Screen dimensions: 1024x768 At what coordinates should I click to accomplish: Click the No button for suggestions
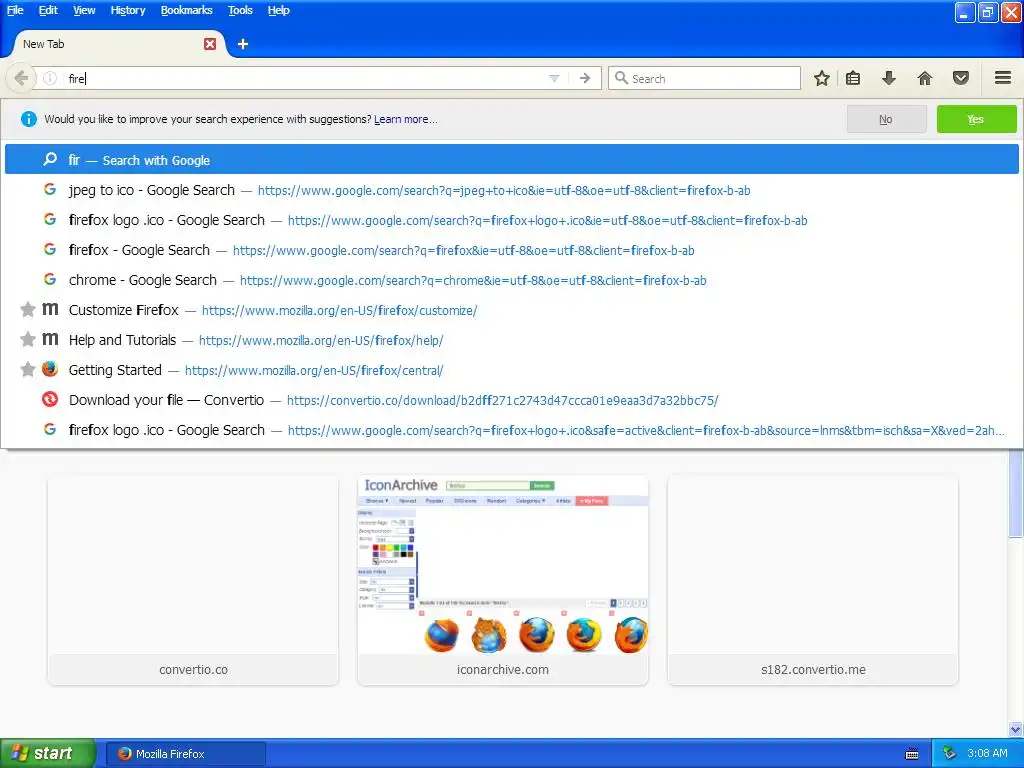pyautogui.click(x=886, y=120)
